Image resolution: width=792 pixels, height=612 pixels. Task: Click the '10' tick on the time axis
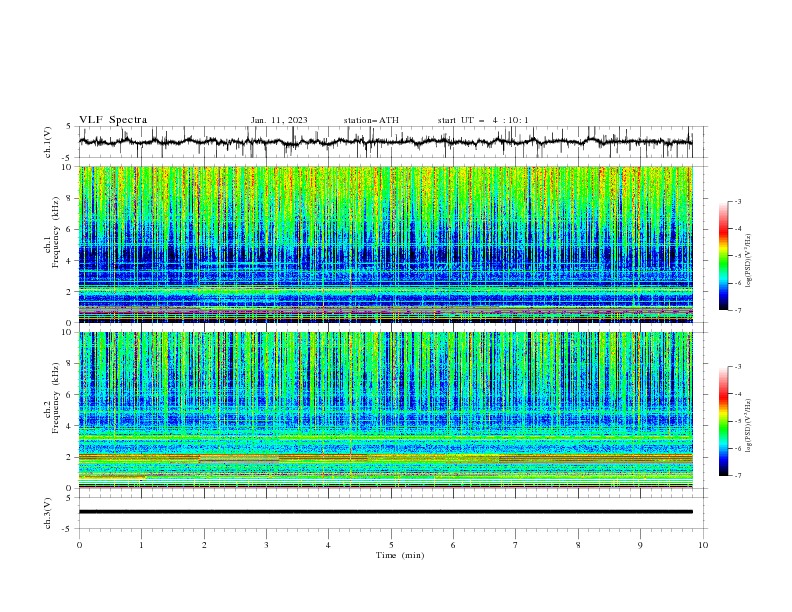pos(703,545)
